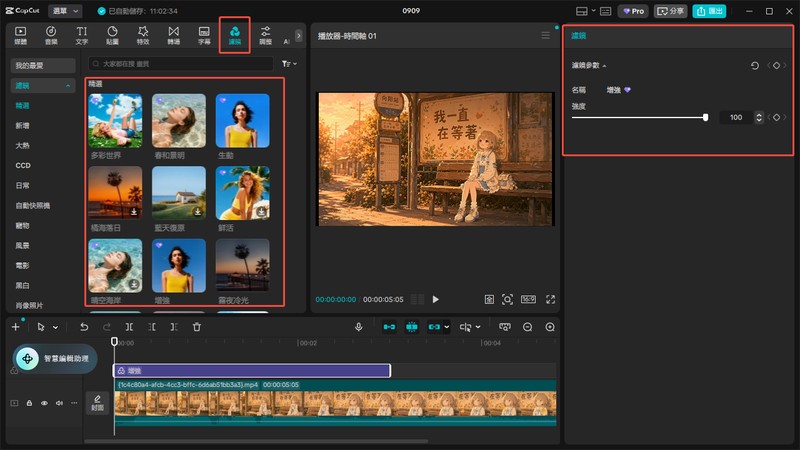Open the 音樂 audio tab
The height and width of the screenshot is (450, 800).
51,36
